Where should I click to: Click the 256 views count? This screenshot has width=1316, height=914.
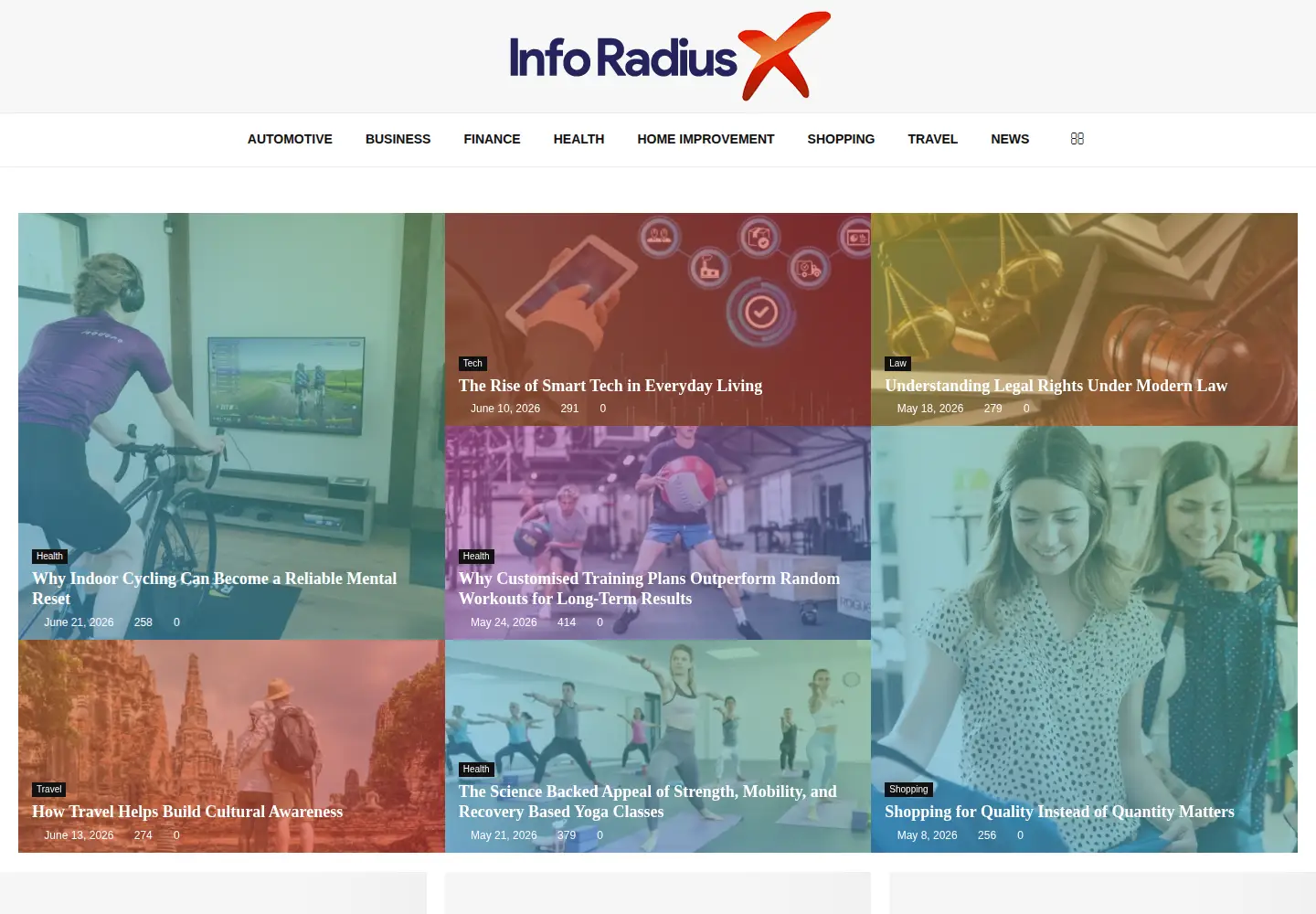(x=987, y=835)
